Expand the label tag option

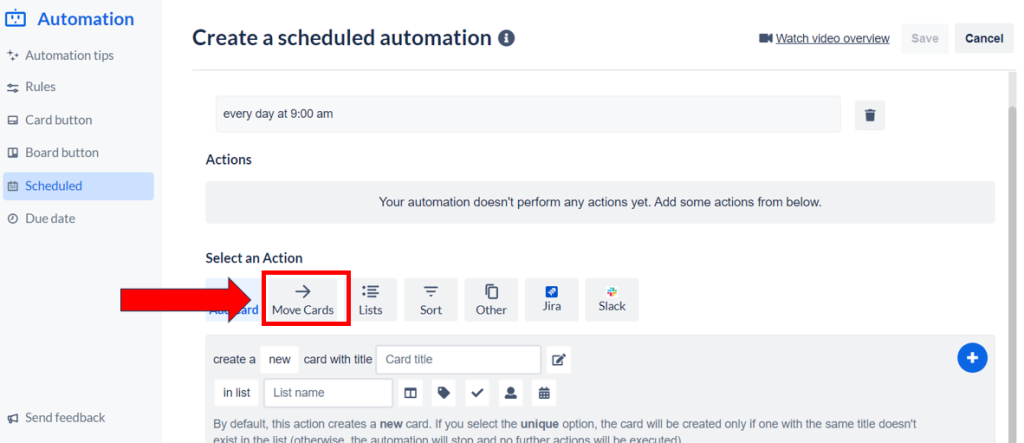coord(444,393)
